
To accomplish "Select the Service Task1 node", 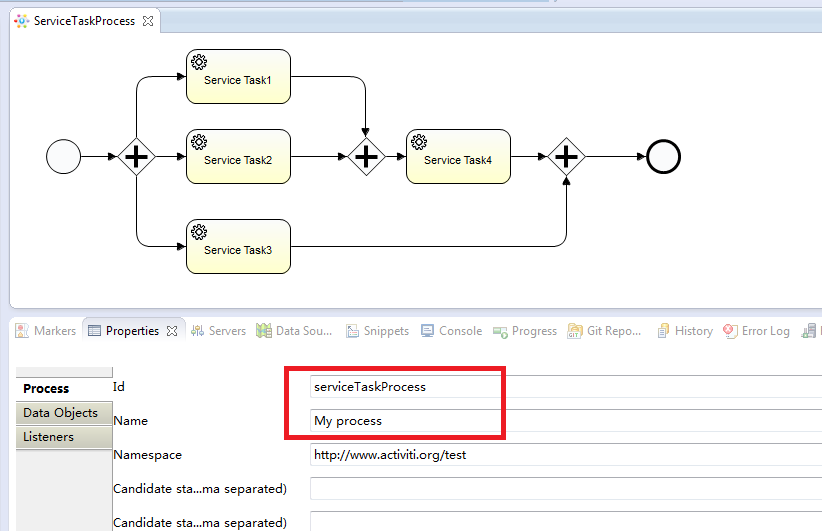I will 239,77.
